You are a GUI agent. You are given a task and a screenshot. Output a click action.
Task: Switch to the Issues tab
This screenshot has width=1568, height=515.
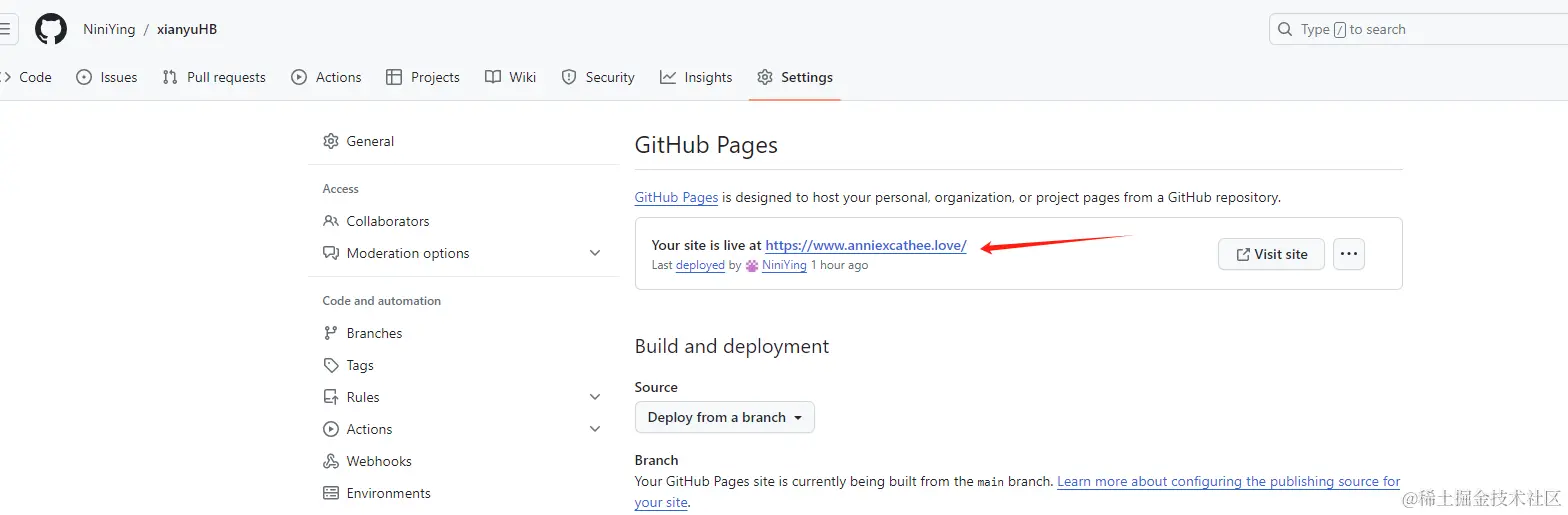pos(107,77)
